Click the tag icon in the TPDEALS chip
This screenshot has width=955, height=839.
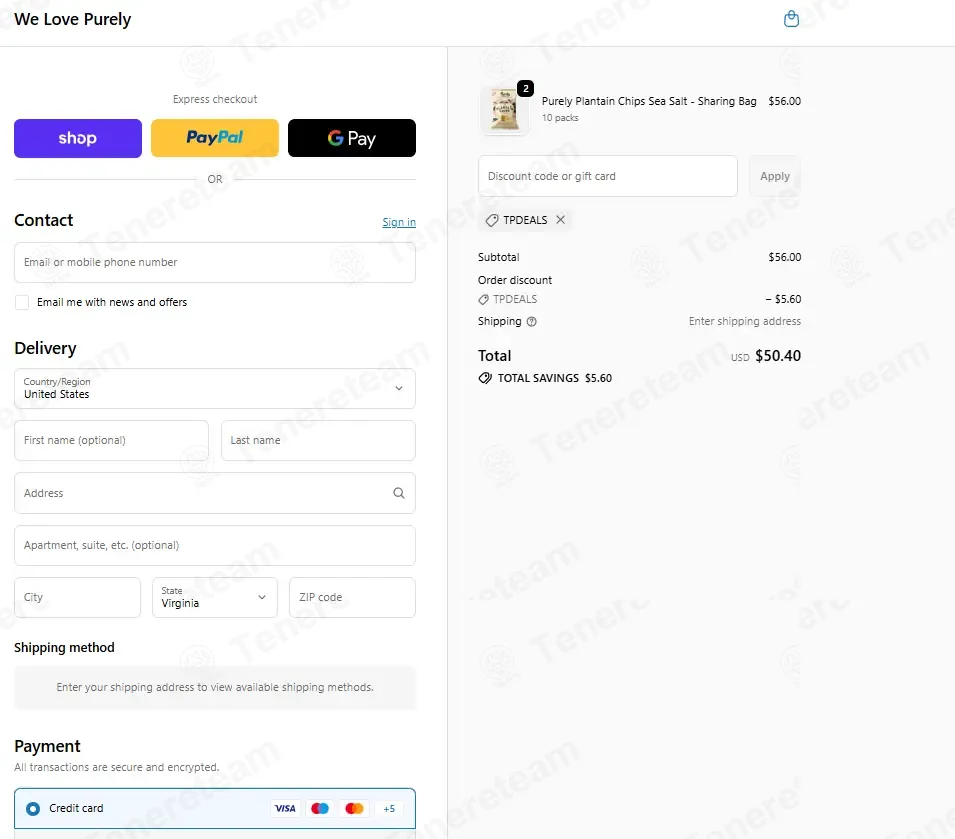point(492,220)
